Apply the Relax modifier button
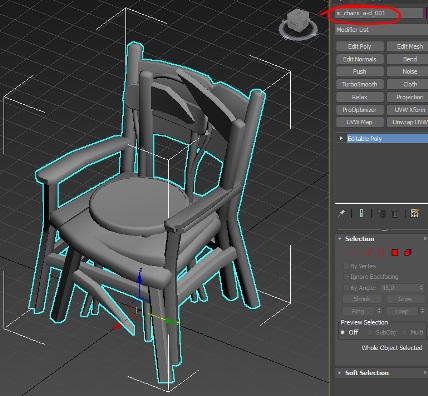The height and width of the screenshot is (396, 428). 360,97
